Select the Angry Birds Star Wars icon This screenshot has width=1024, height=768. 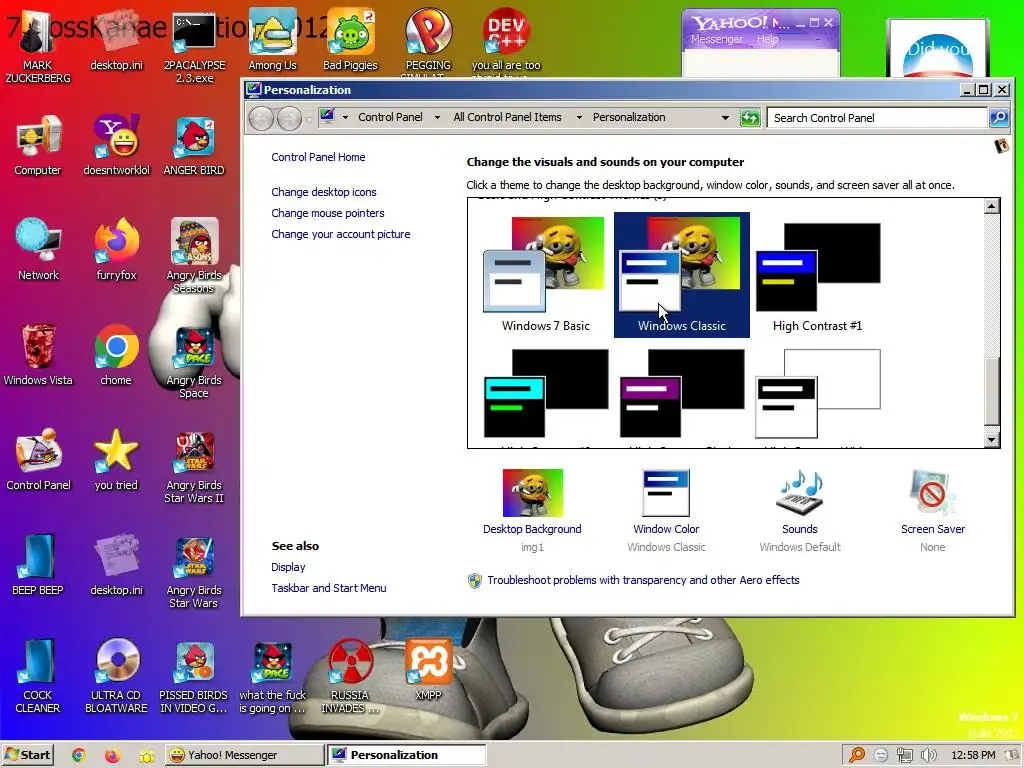(x=194, y=573)
